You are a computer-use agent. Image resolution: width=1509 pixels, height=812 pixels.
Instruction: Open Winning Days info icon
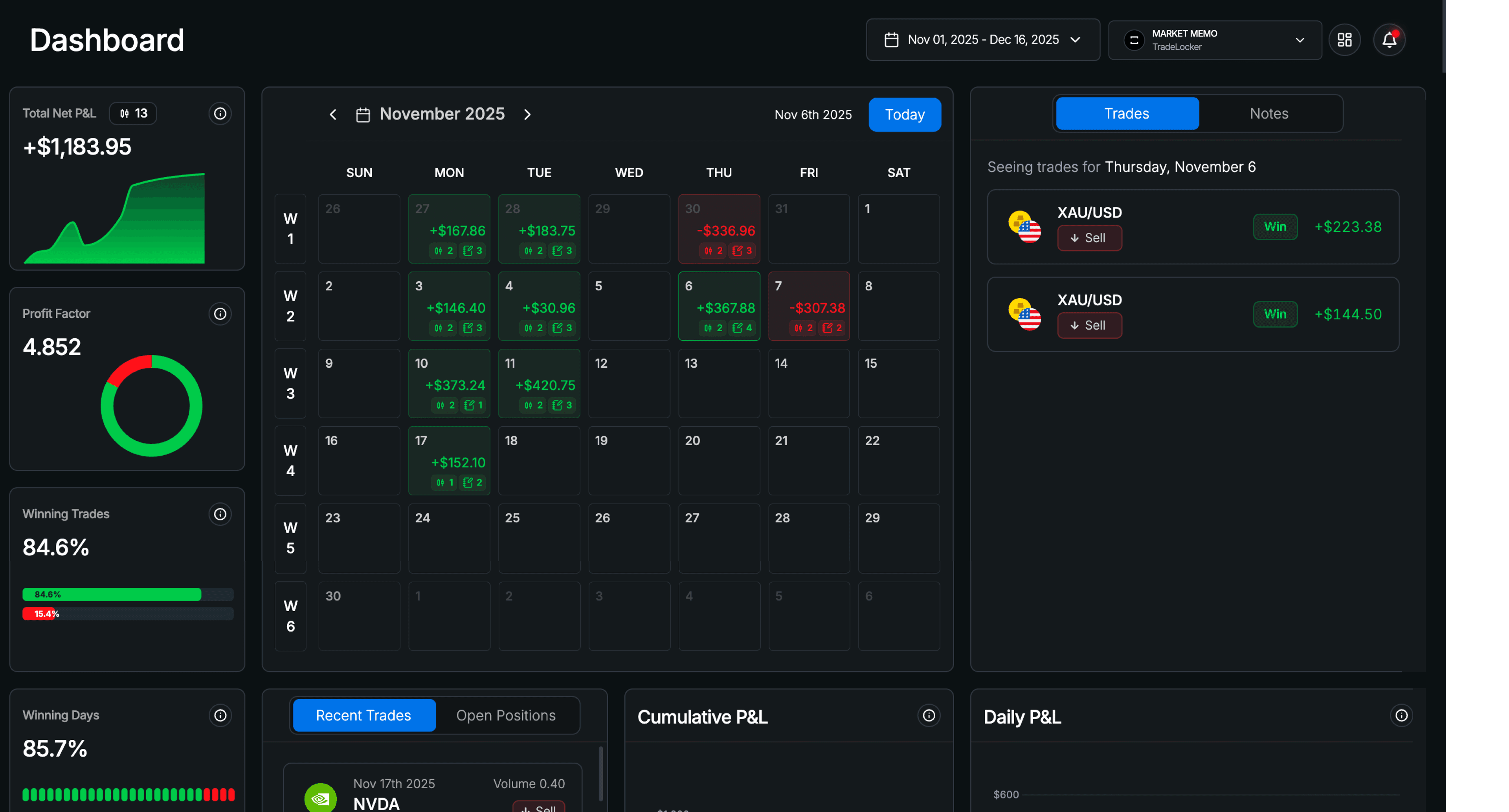pos(220,715)
